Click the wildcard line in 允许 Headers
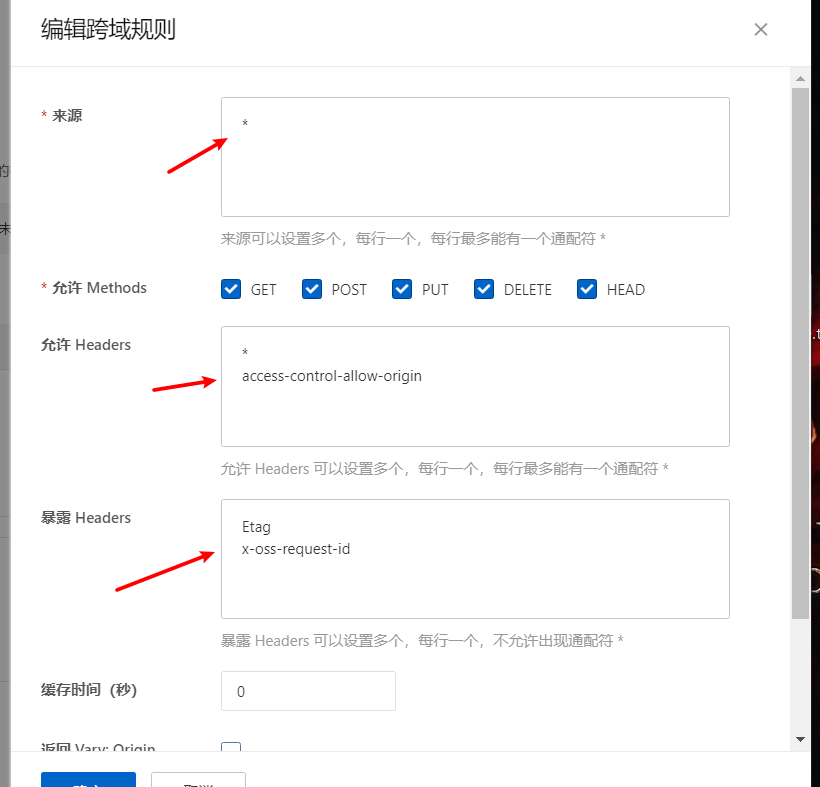Image resolution: width=820 pixels, height=787 pixels. click(245, 353)
